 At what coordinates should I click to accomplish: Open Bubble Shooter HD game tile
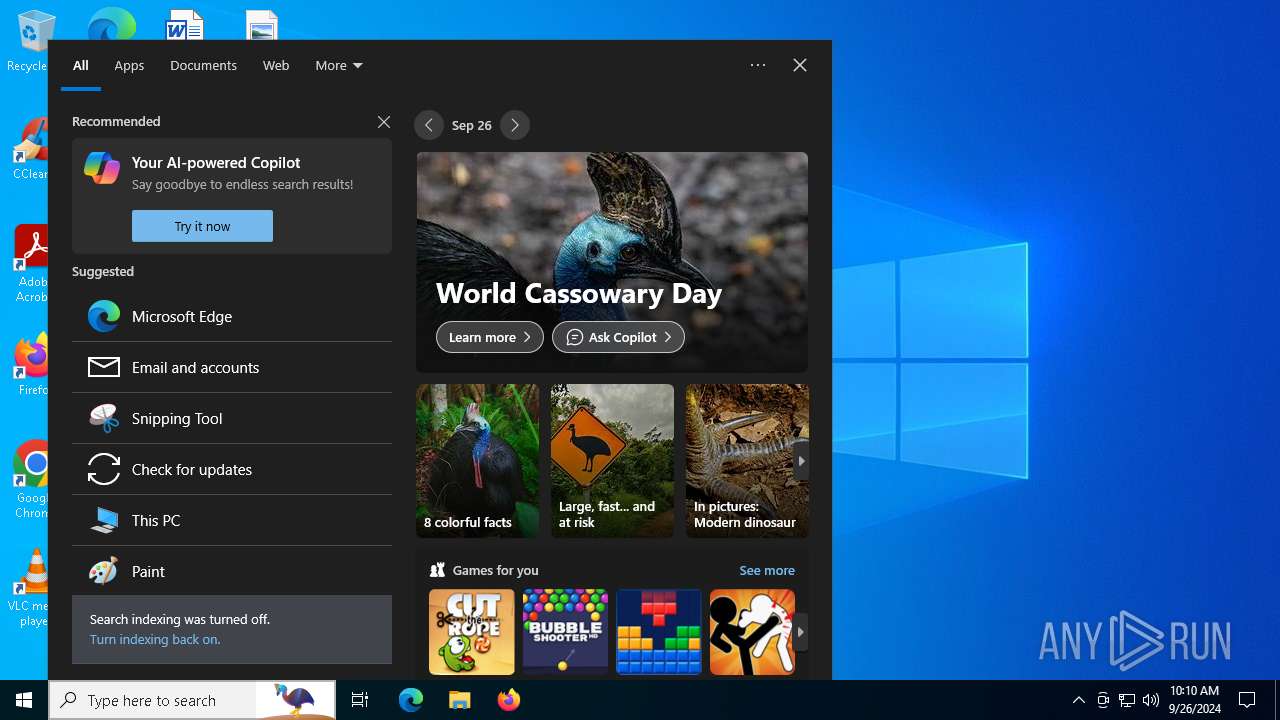coord(565,632)
